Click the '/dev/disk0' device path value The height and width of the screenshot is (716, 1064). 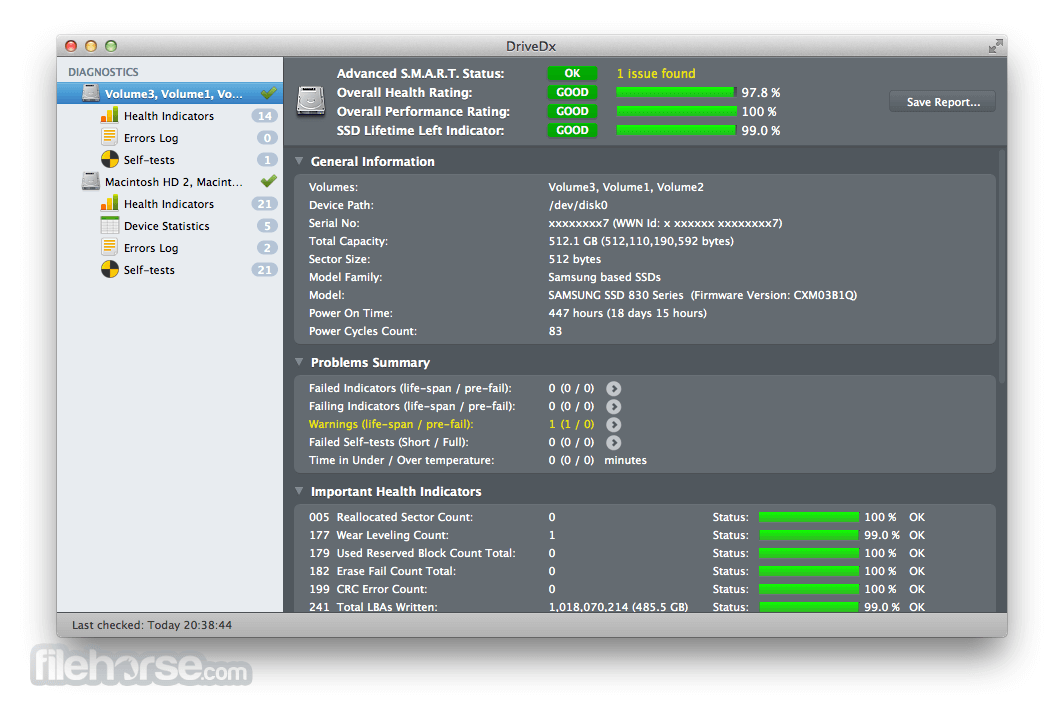tap(577, 205)
